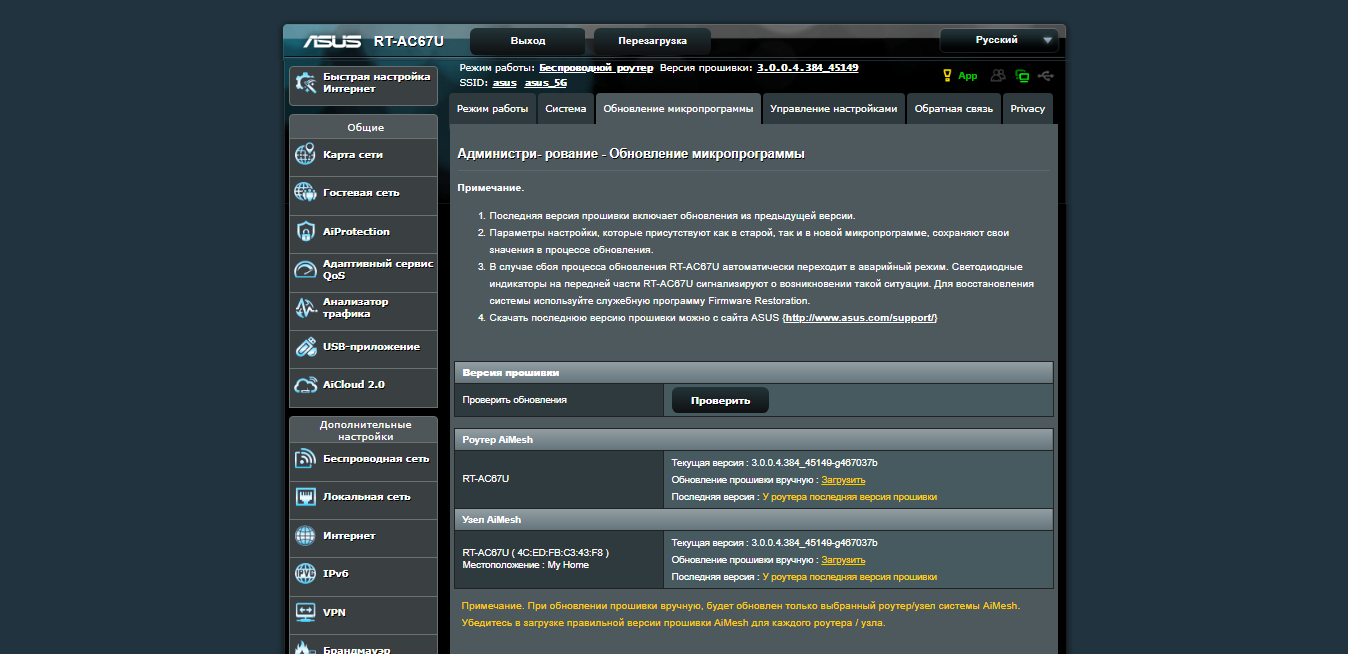This screenshot has height=654, width=1348.
Task: Click the Местоположение : My Home text
Action: click(526, 565)
